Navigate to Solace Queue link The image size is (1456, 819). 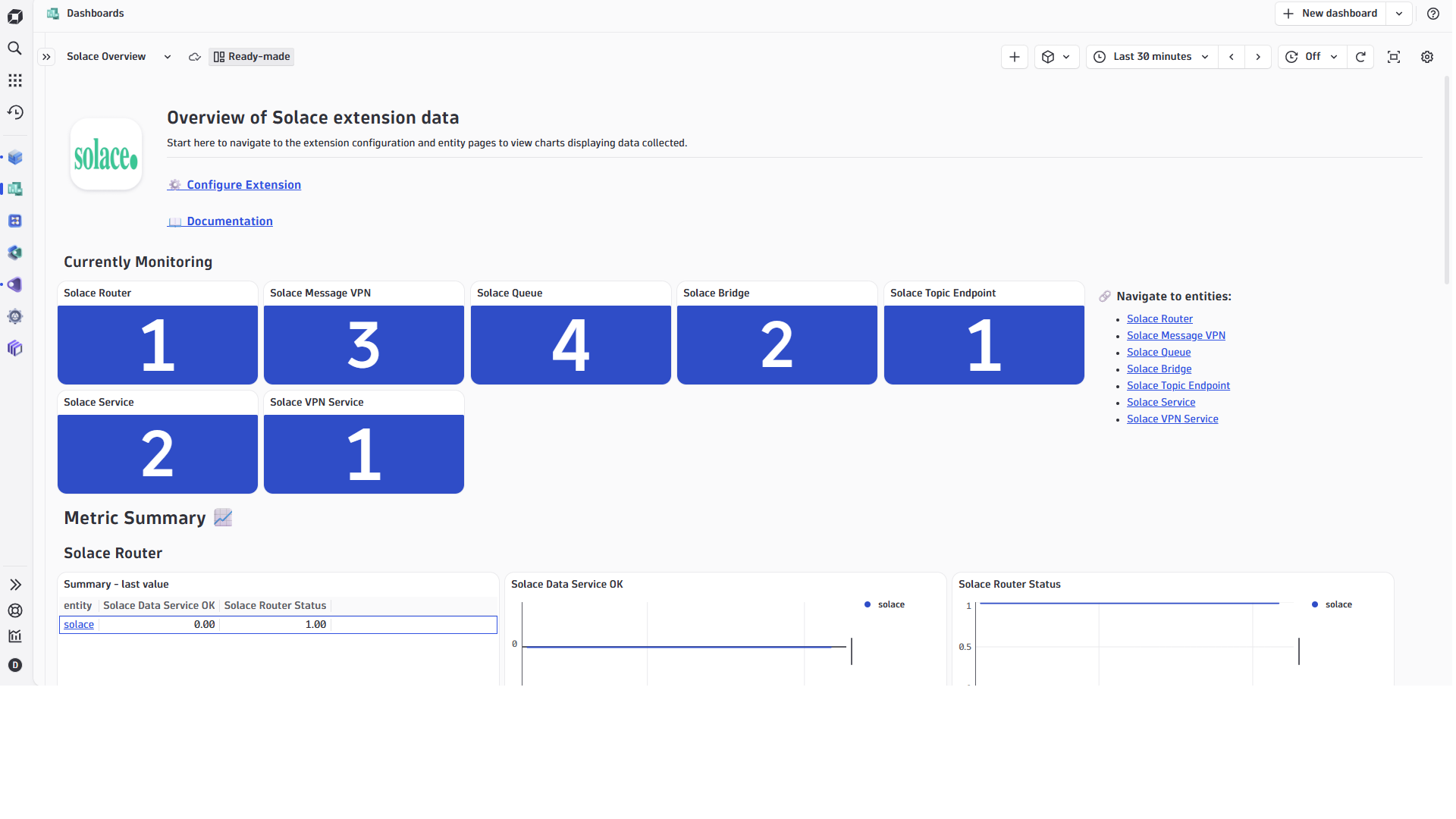click(1159, 353)
